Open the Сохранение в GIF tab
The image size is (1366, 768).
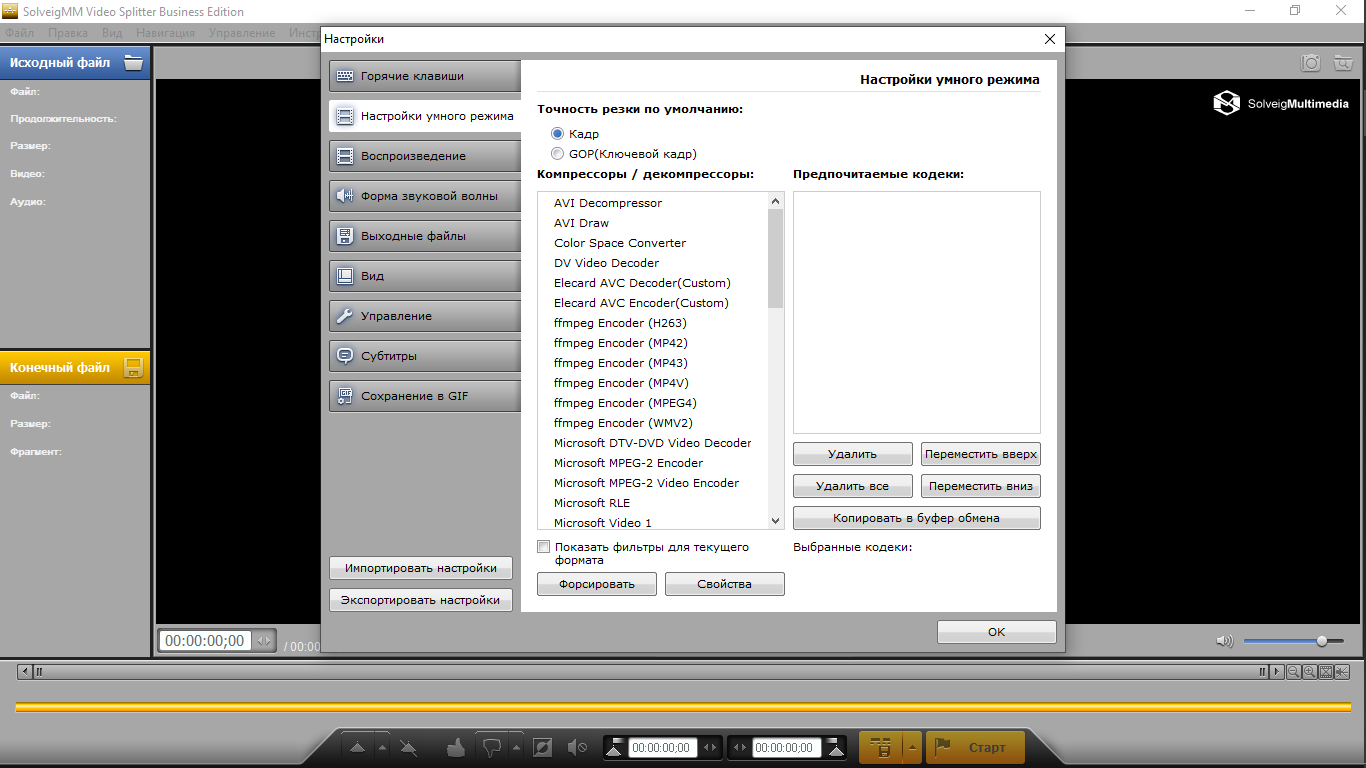coord(425,396)
